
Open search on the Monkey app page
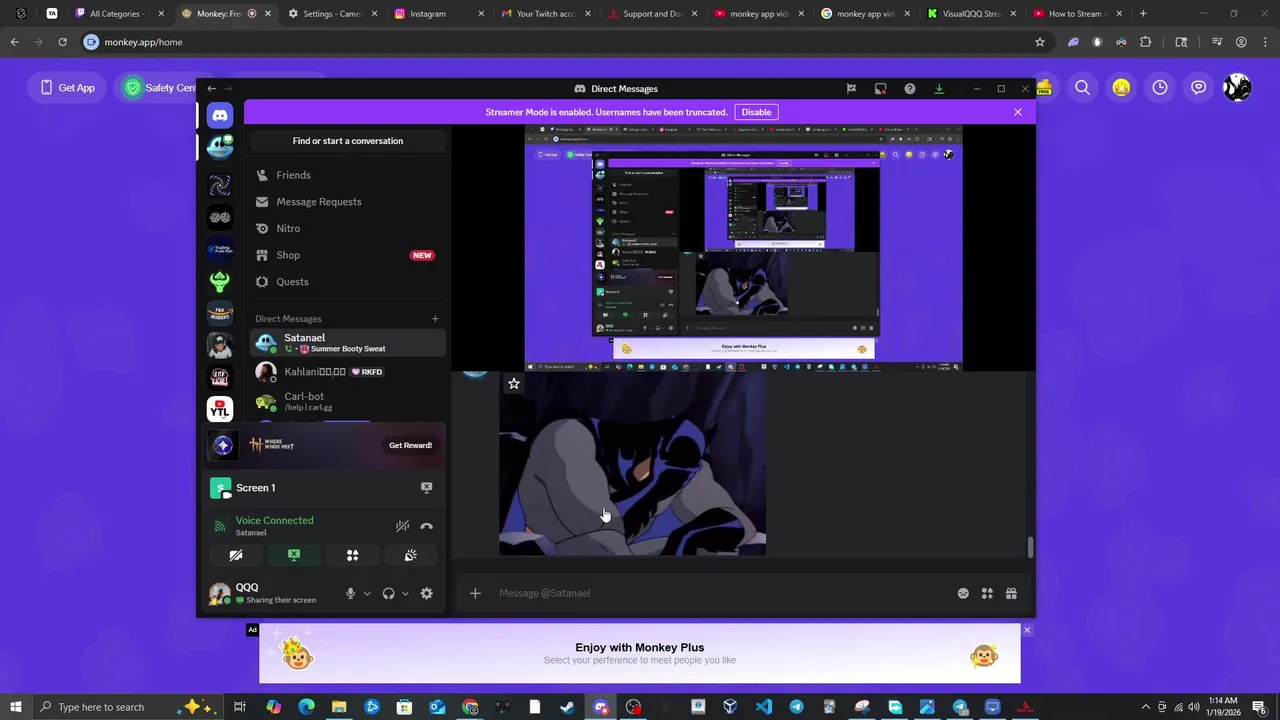(x=1082, y=88)
